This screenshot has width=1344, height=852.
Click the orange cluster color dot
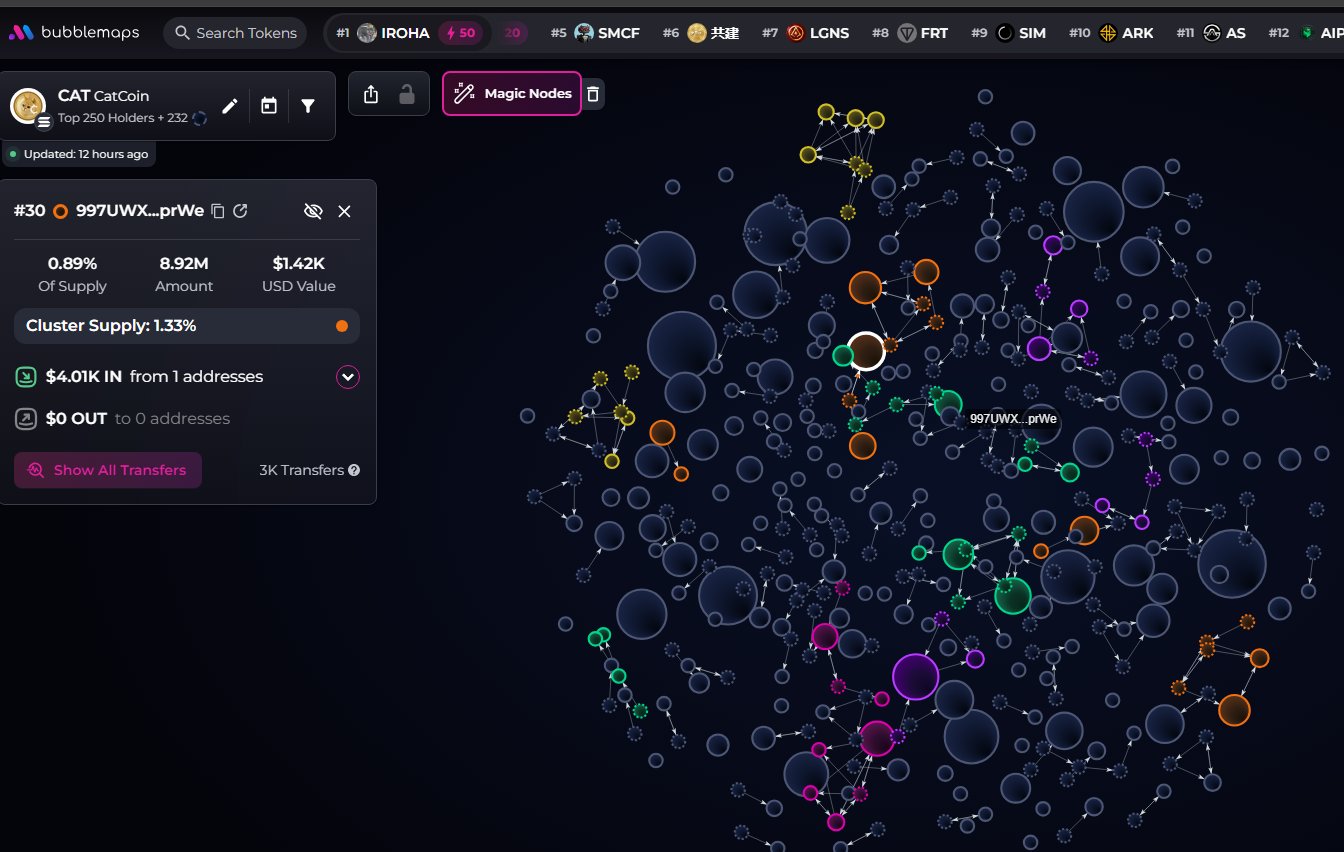click(342, 326)
